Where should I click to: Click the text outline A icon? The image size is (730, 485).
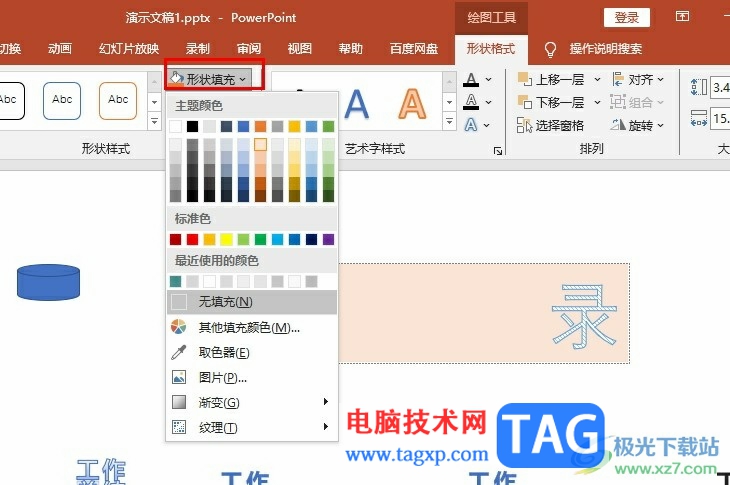click(471, 102)
